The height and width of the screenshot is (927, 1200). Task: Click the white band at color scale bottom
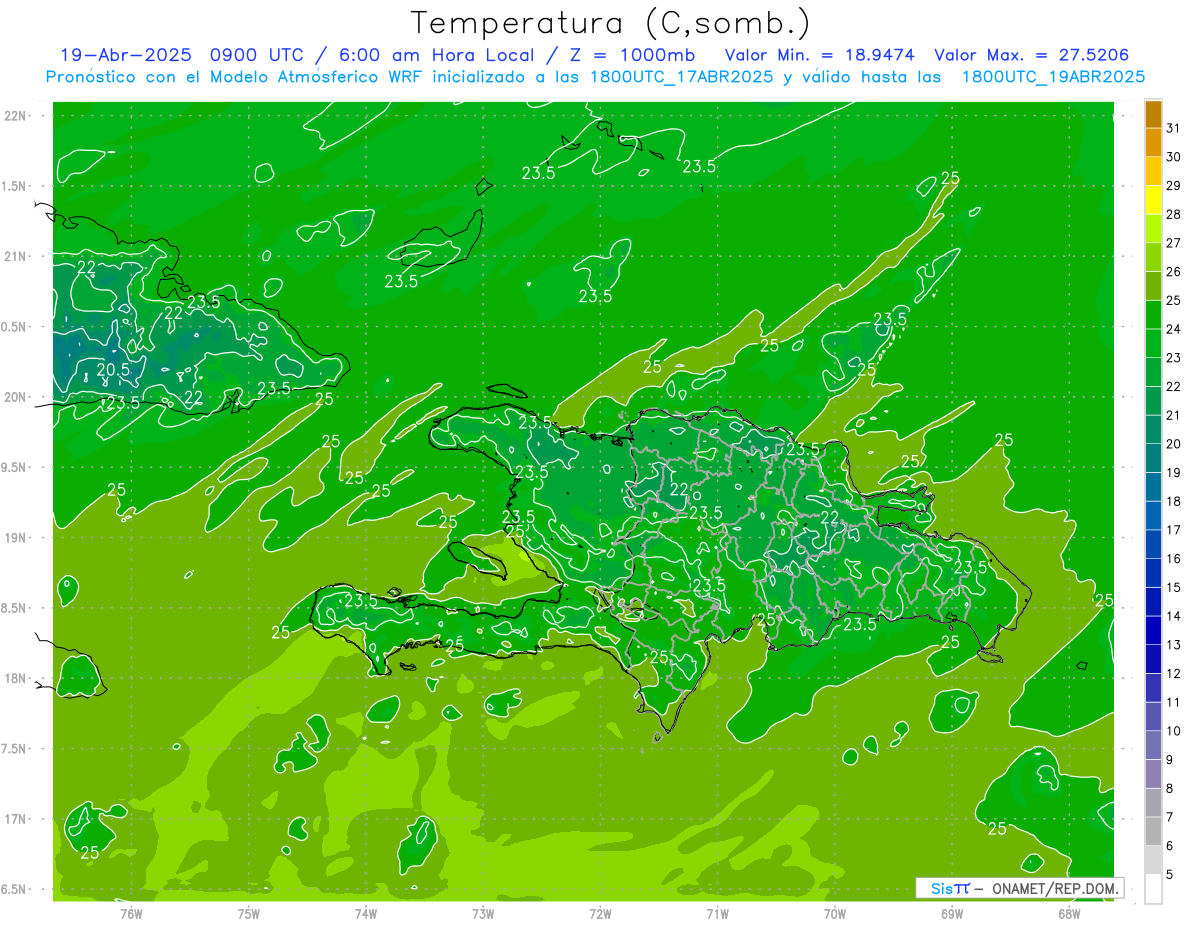pyautogui.click(x=1153, y=889)
